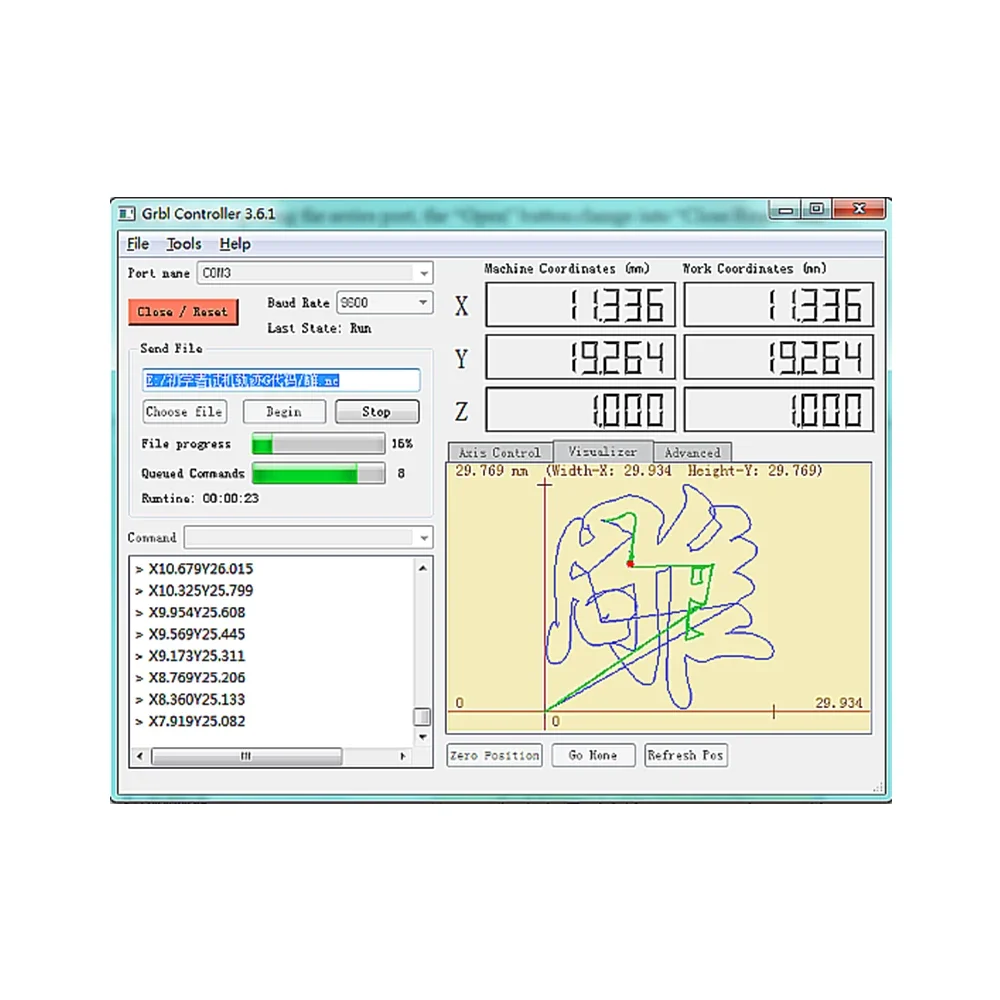Screen dimensions: 1000x1000
Task: Expand the Baud Rate dropdown
Action: 423,302
